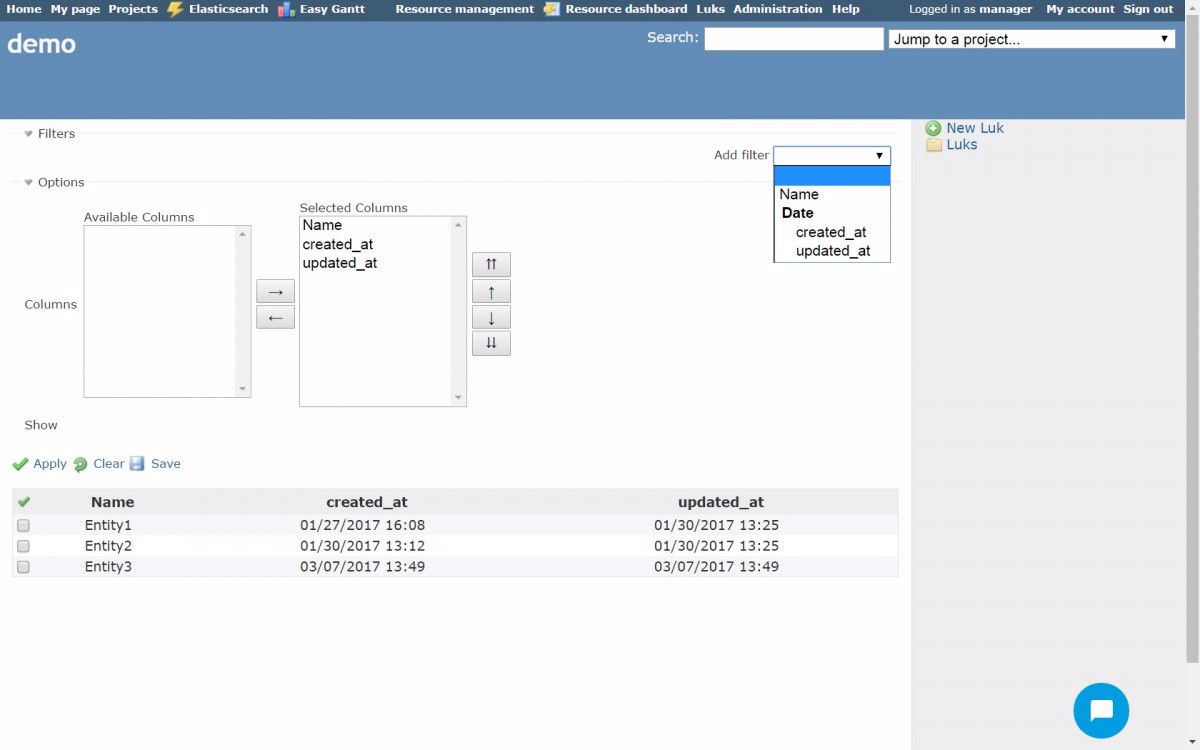Click the Luks folder icon
The height and width of the screenshot is (750, 1200).
(934, 145)
